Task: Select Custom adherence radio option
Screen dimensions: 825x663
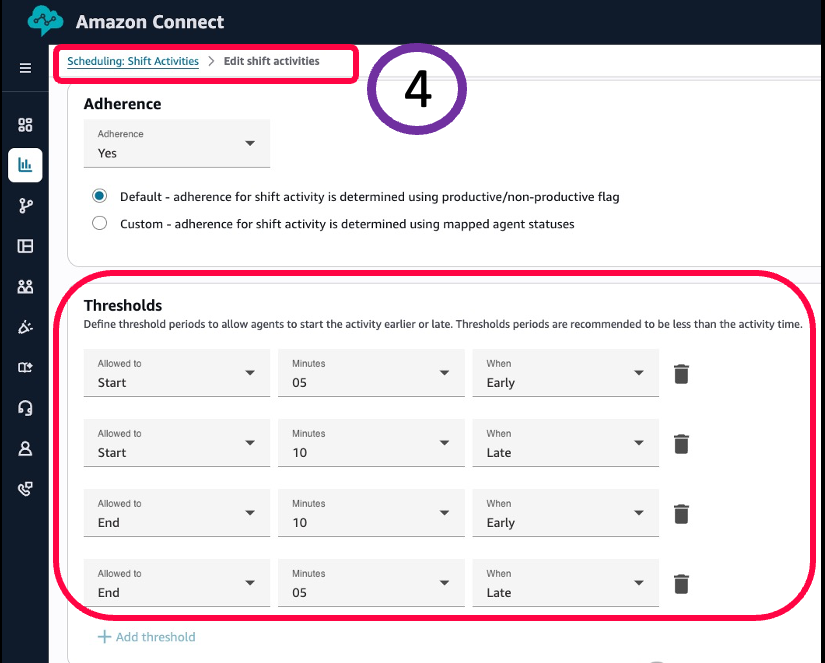Action: tap(99, 224)
